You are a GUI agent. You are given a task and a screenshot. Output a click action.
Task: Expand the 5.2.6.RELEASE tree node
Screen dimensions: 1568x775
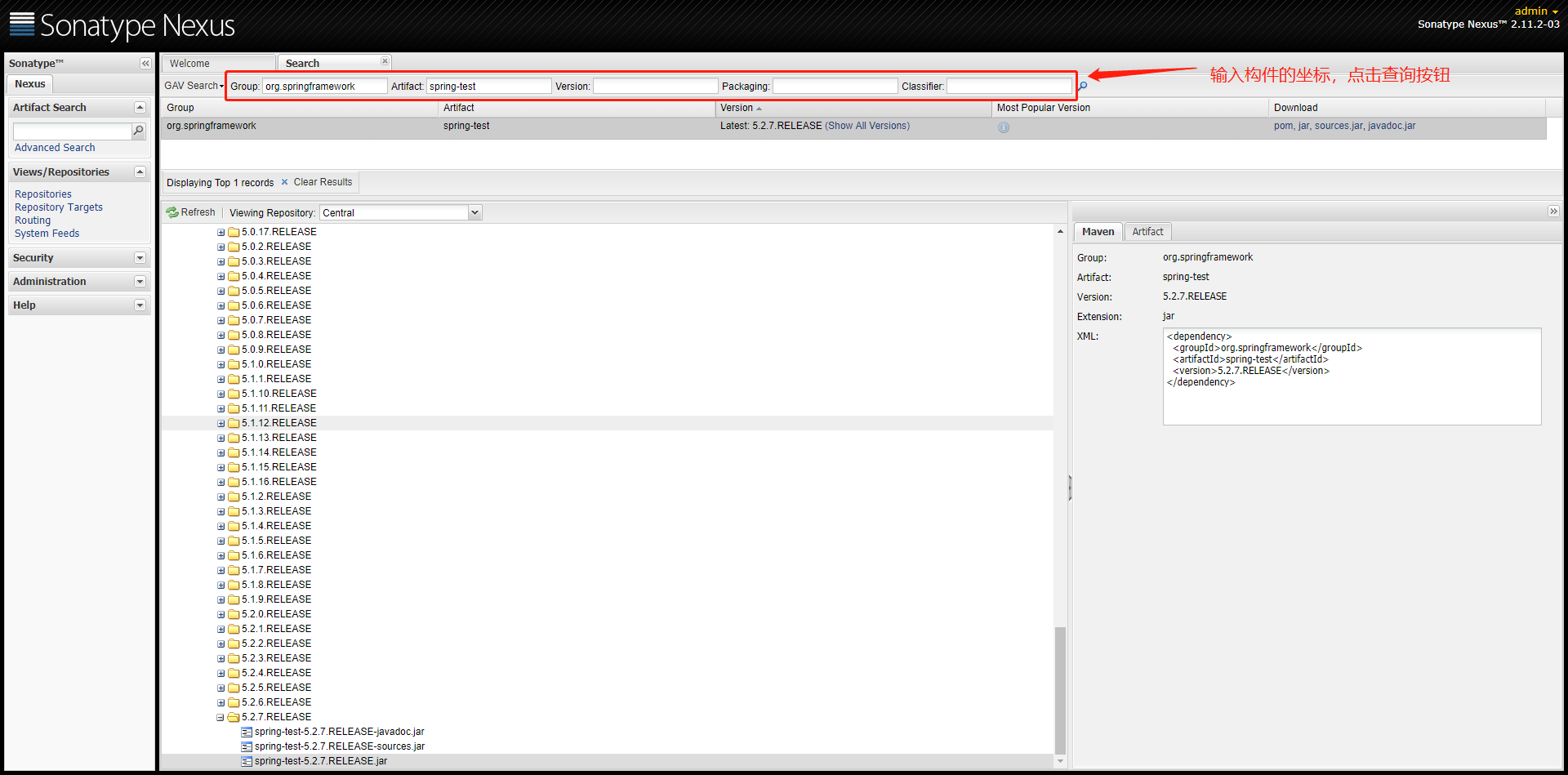220,702
